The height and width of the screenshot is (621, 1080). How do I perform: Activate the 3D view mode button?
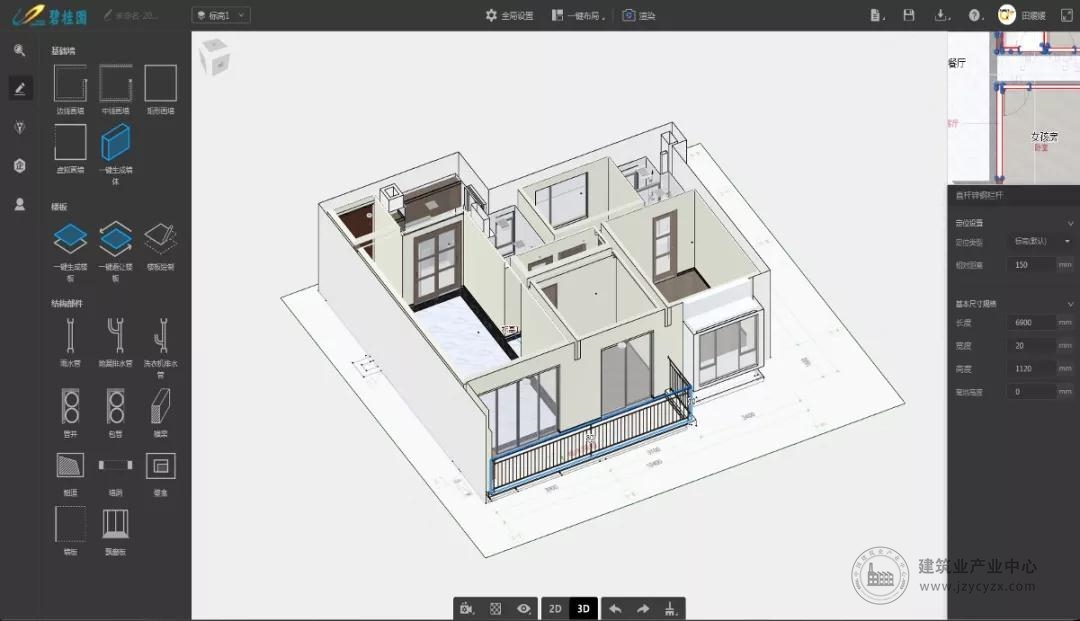click(583, 609)
